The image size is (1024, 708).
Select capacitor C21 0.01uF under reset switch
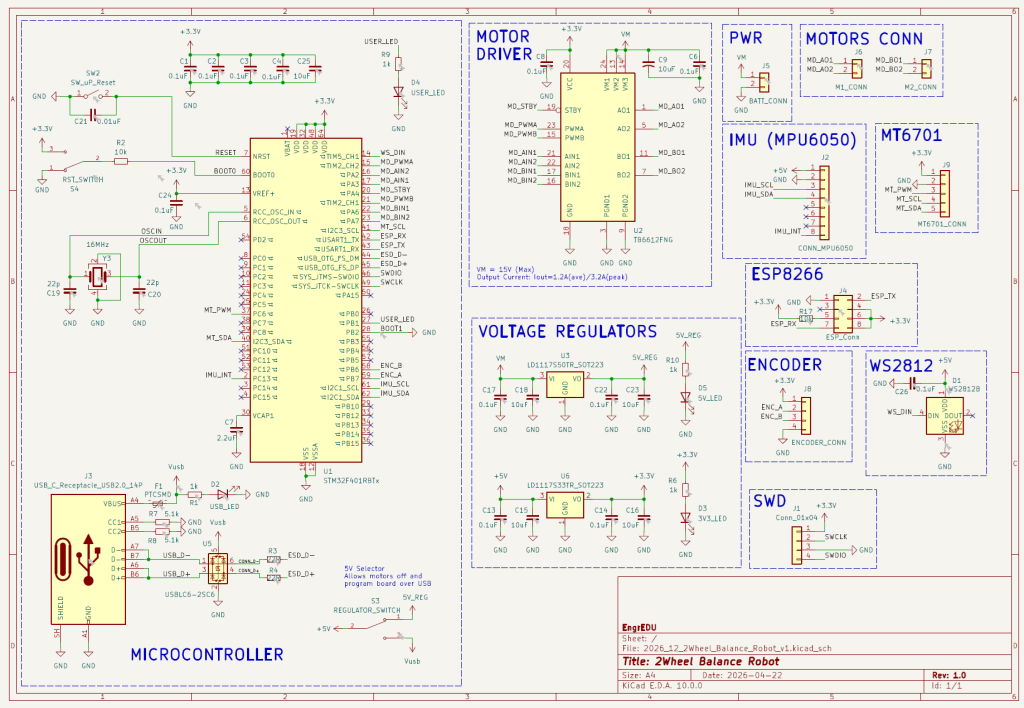pyautogui.click(x=93, y=115)
